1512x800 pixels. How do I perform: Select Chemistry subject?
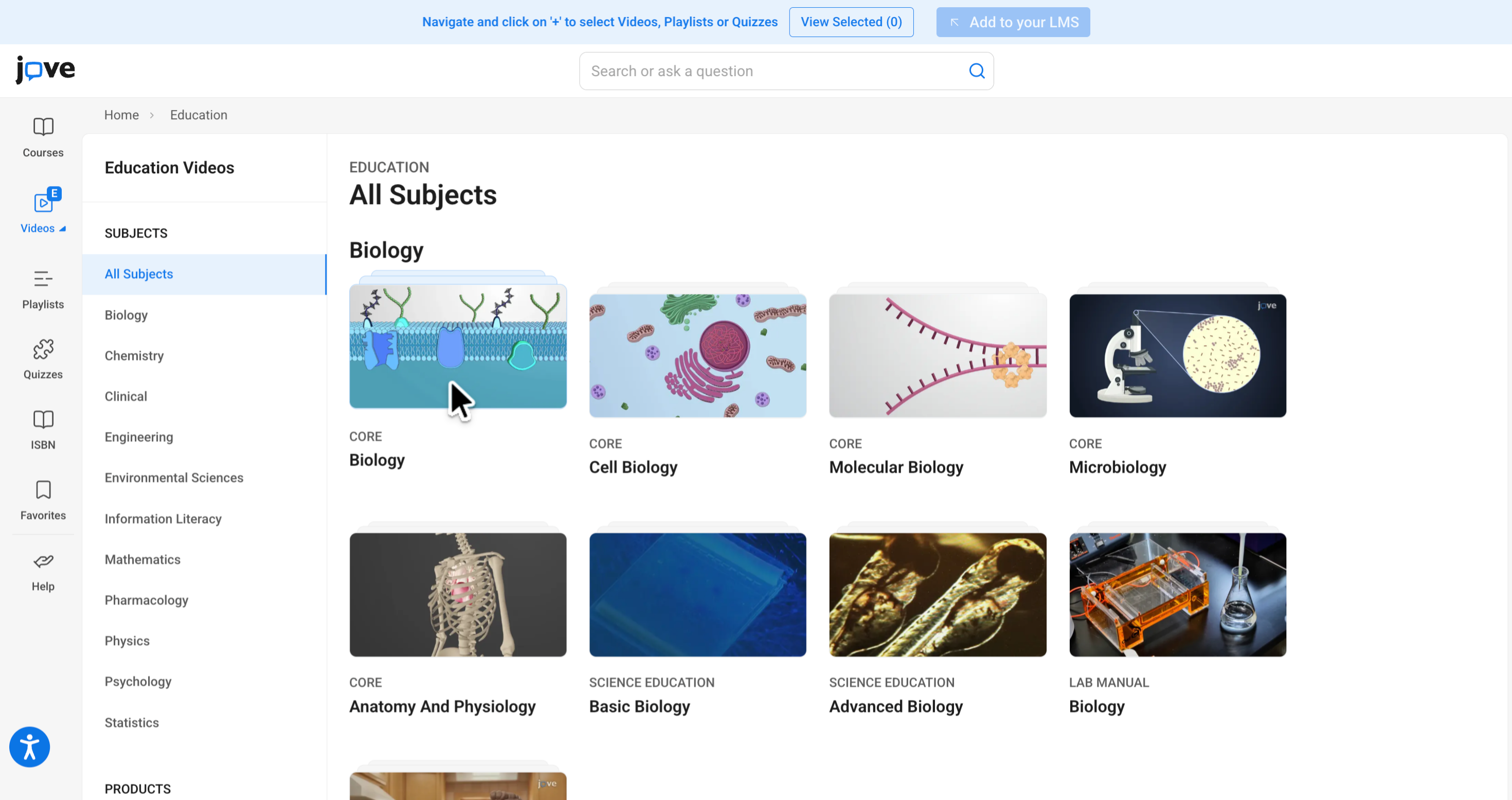pos(134,356)
